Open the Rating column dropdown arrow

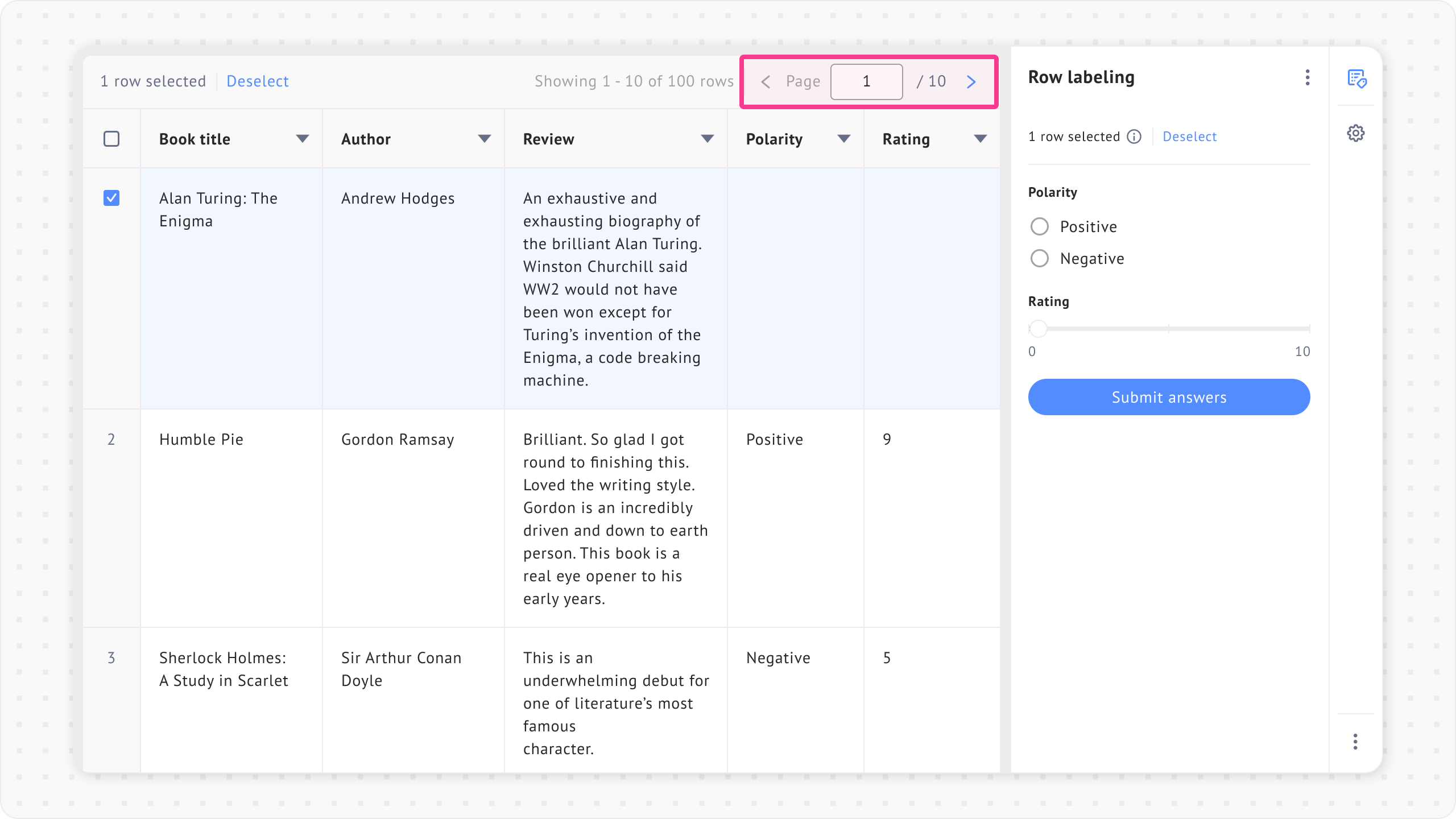pos(981,139)
